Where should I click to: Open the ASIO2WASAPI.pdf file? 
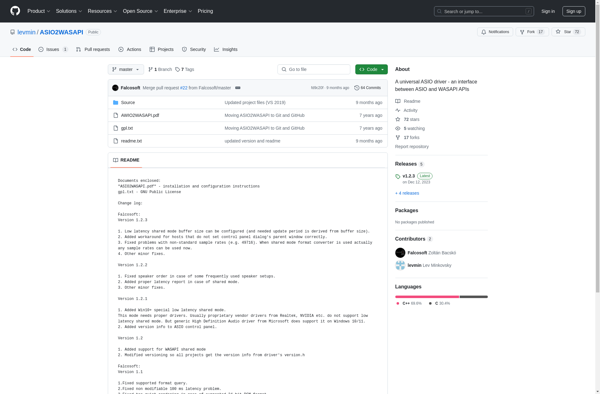pyautogui.click(x=140, y=115)
